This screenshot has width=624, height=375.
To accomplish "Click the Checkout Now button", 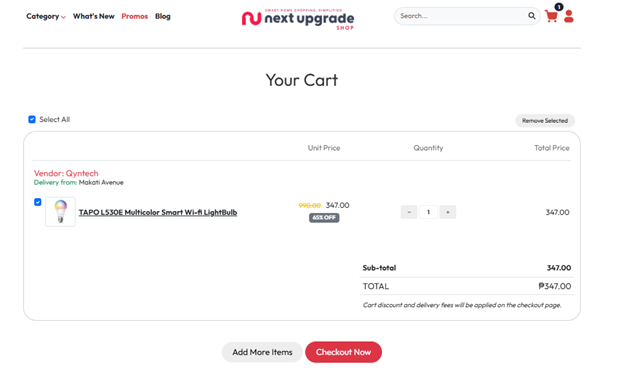I will 343,352.
